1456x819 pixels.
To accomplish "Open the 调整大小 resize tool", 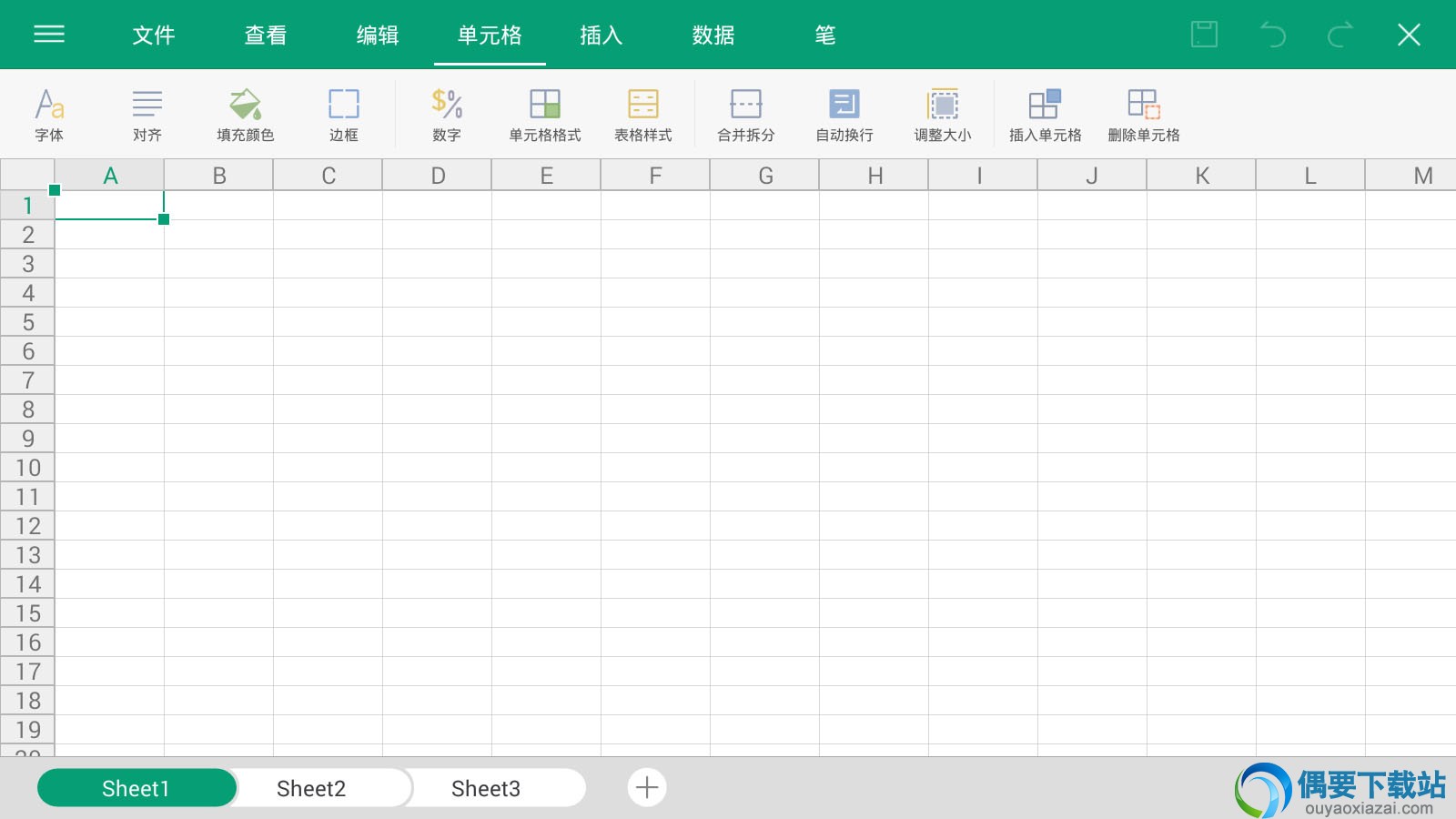I will 943,116.
